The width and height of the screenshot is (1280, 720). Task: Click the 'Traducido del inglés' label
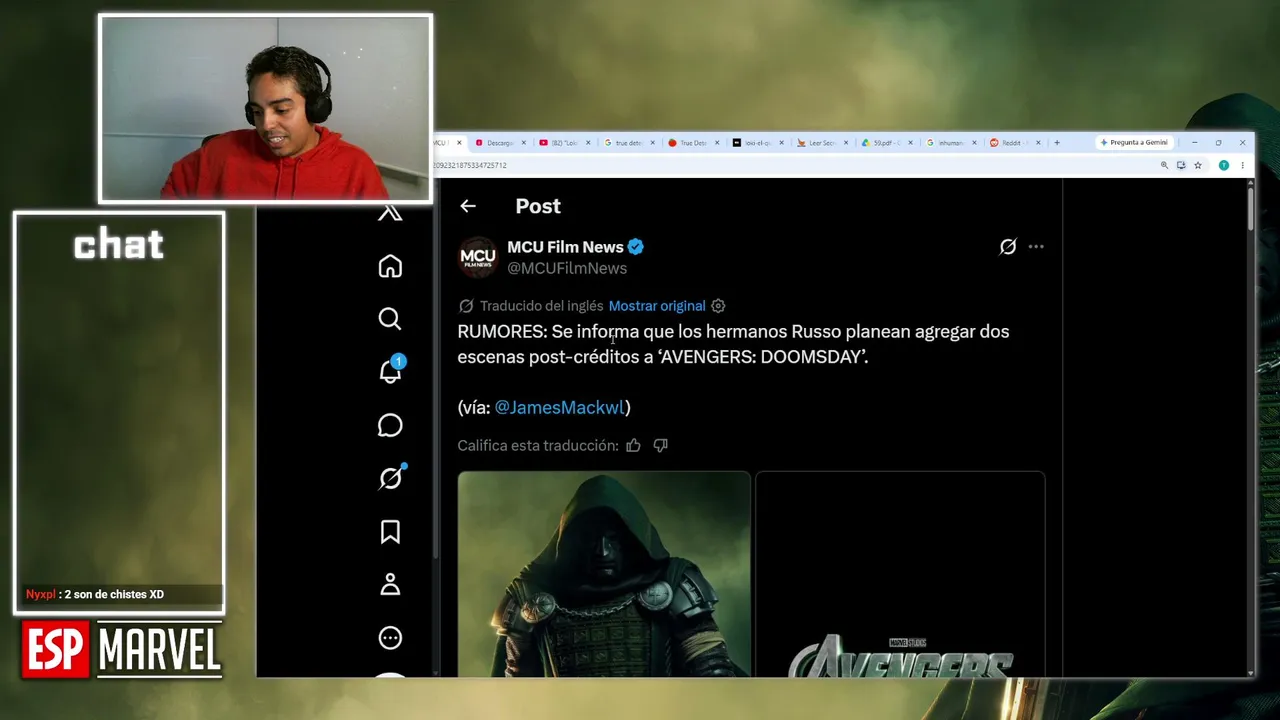pos(541,306)
